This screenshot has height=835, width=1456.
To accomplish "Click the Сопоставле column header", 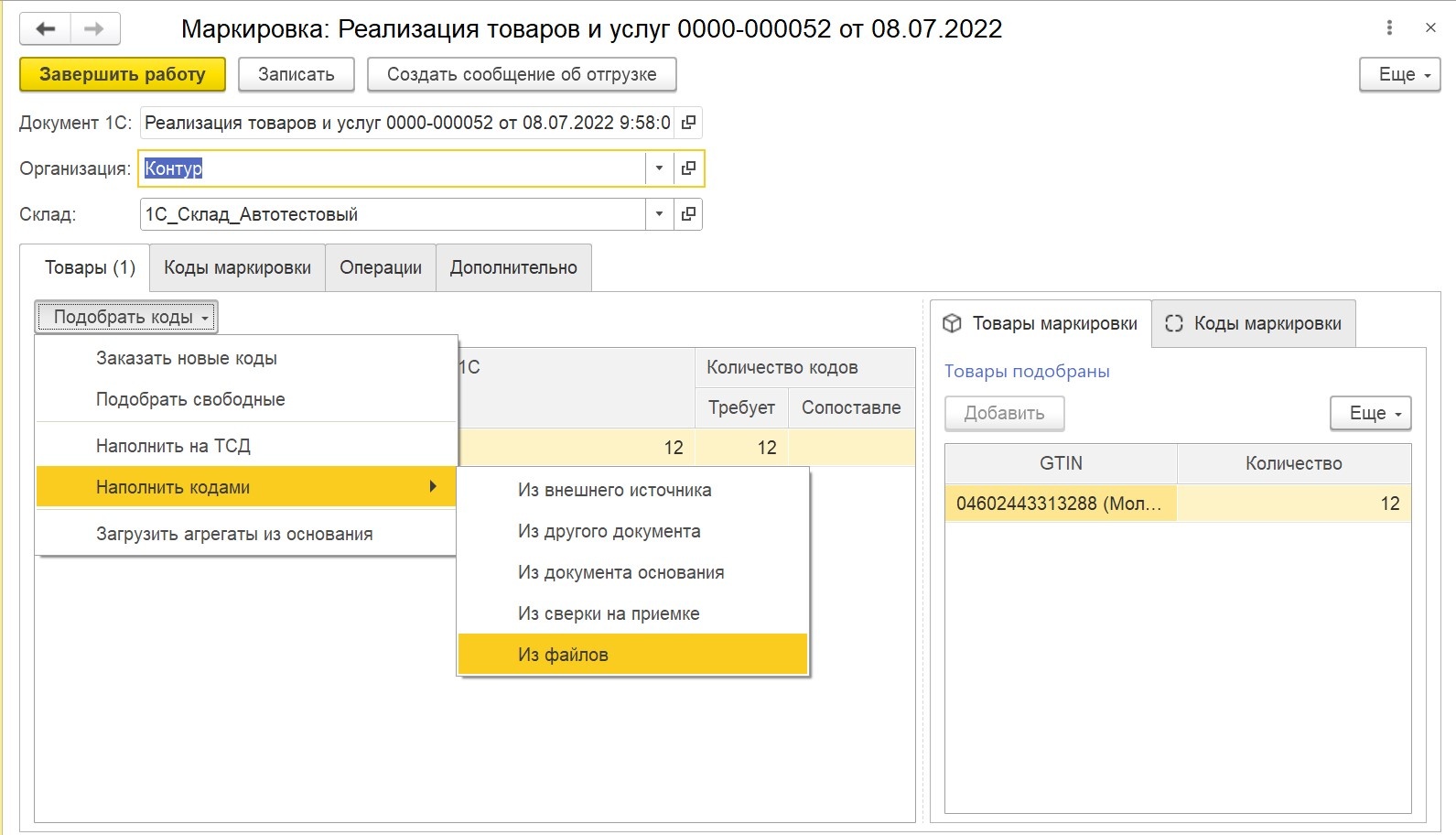I will (852, 407).
